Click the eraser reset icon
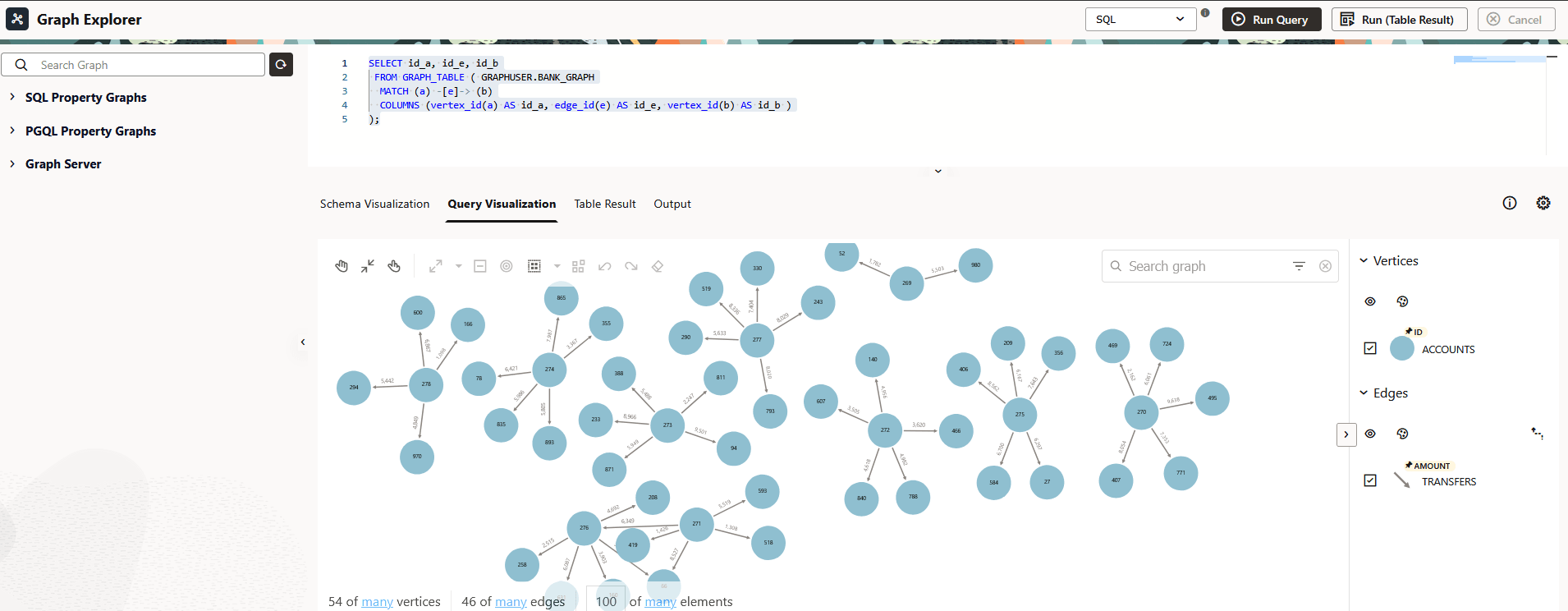This screenshot has height=611, width=1568. pyautogui.click(x=658, y=266)
